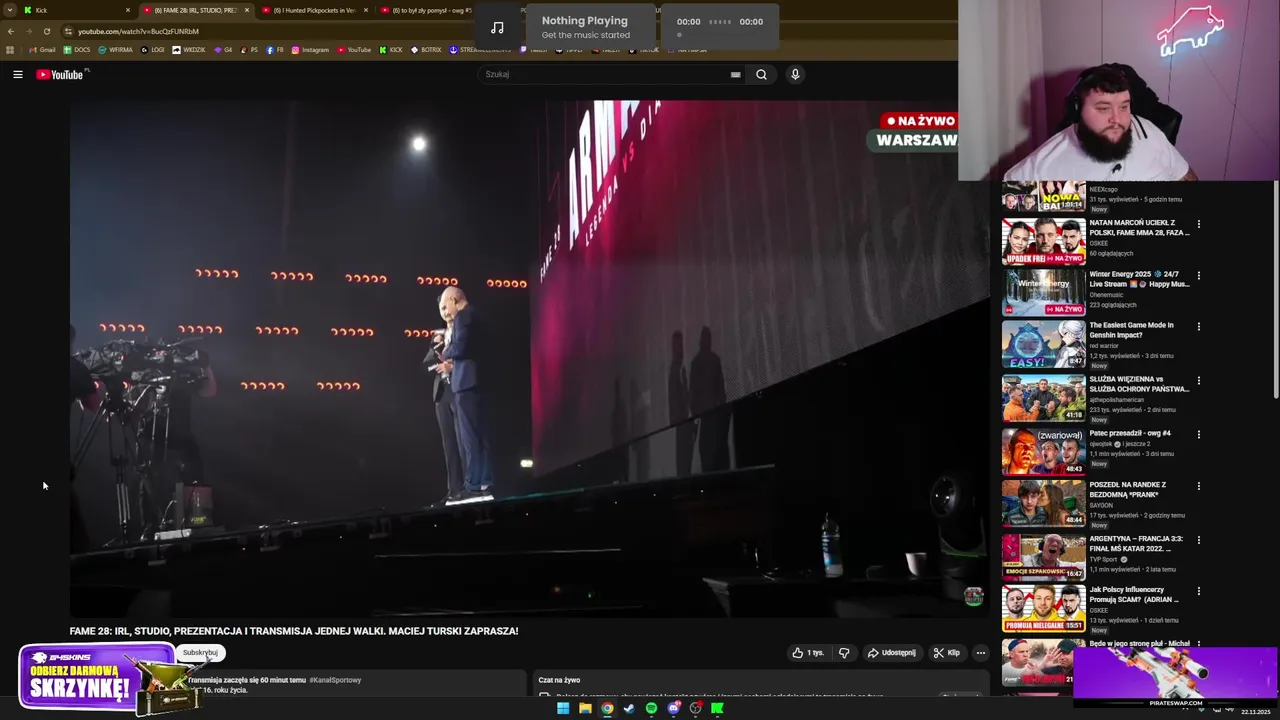Open the WFIRMA bookmark

pyautogui.click(x=116, y=50)
